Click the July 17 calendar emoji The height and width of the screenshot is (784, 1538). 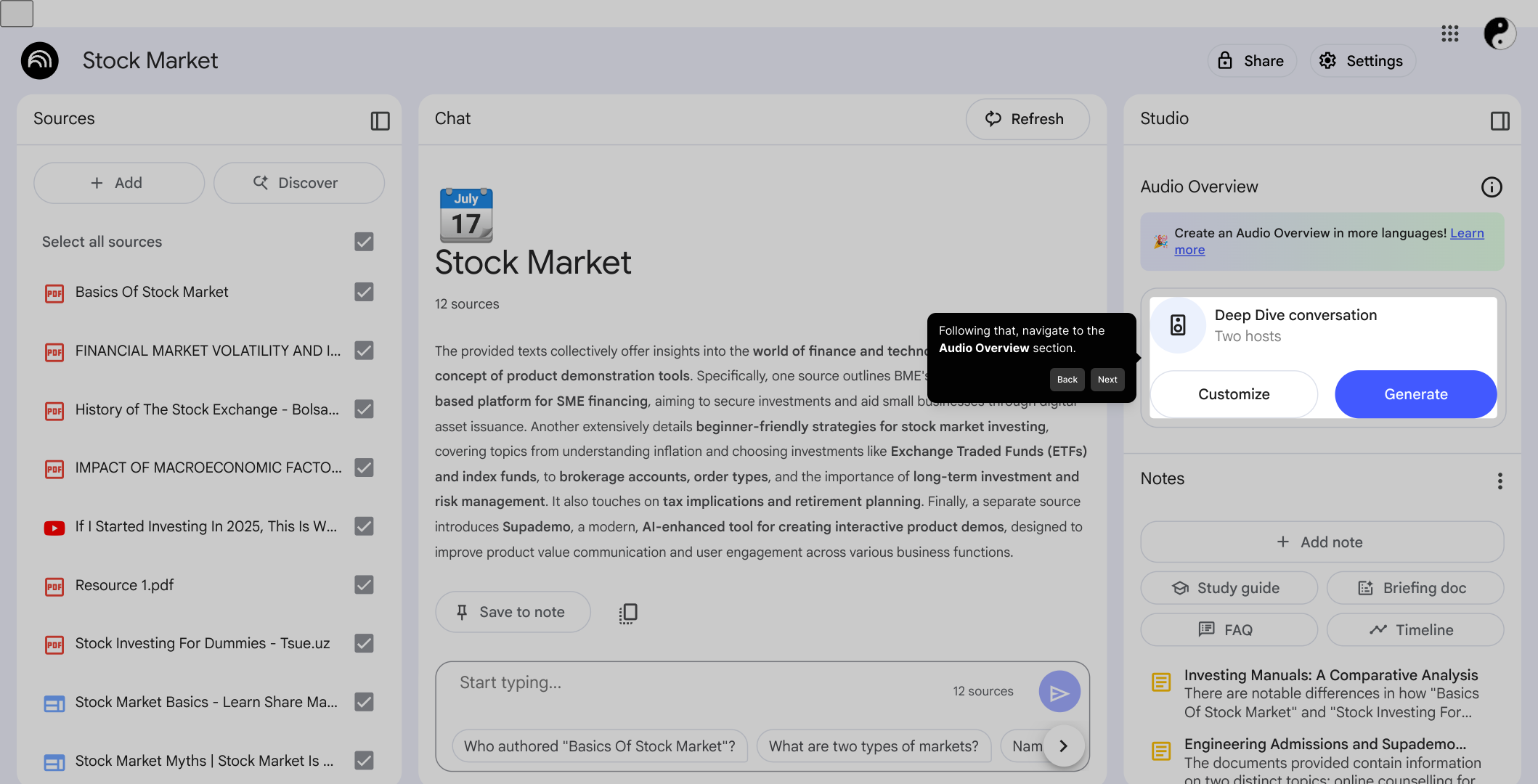tap(466, 215)
